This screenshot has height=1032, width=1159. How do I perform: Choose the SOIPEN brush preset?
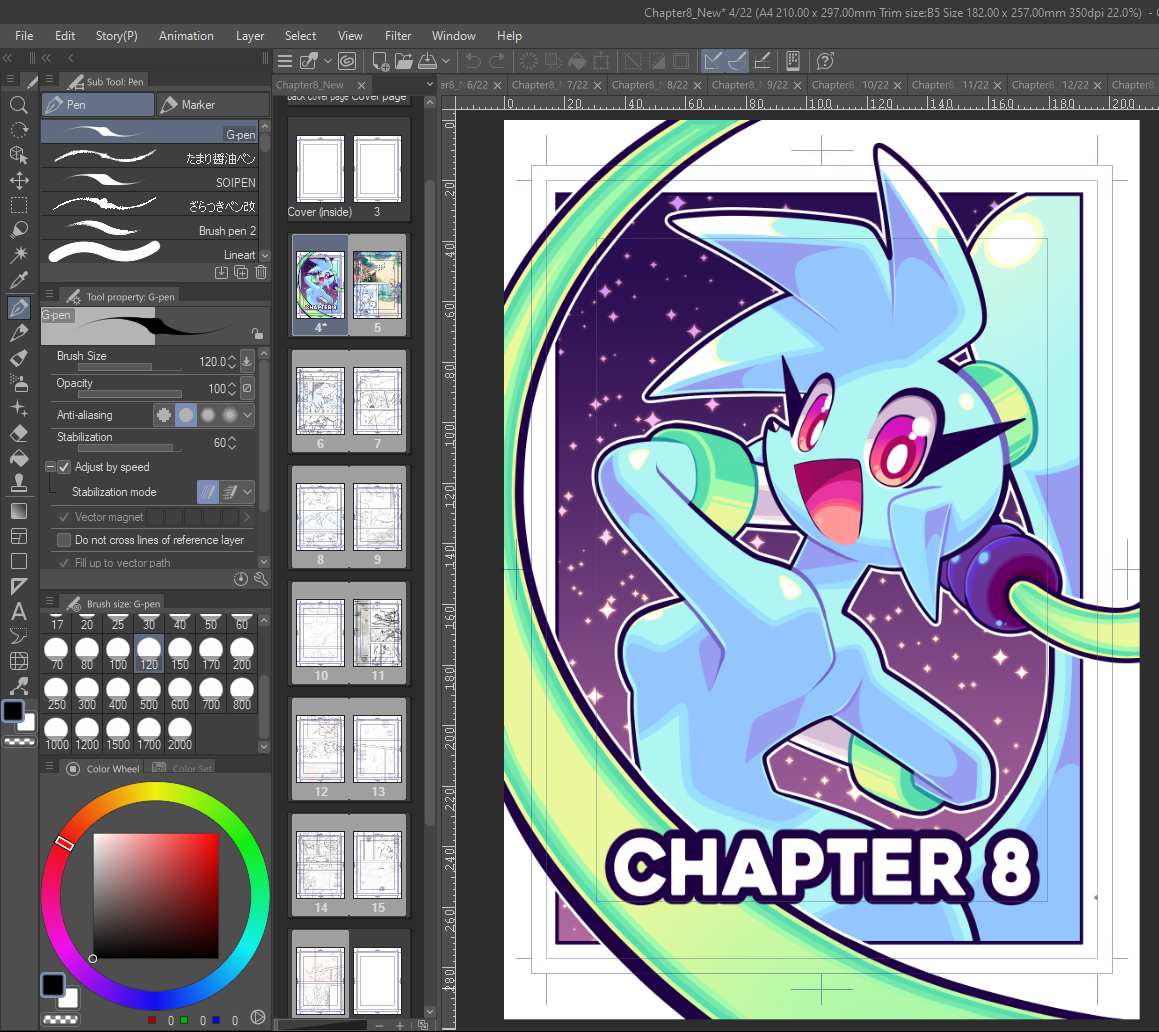click(x=150, y=181)
